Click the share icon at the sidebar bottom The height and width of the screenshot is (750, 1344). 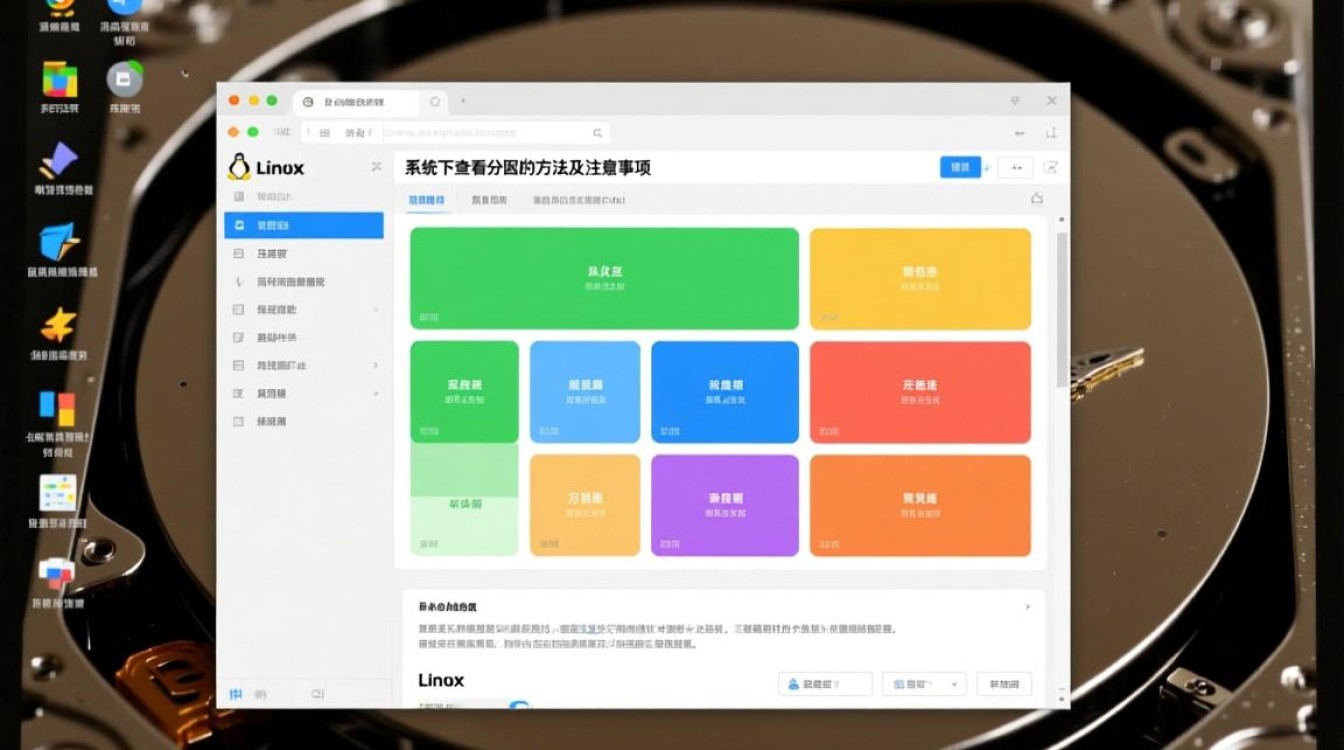click(x=318, y=693)
